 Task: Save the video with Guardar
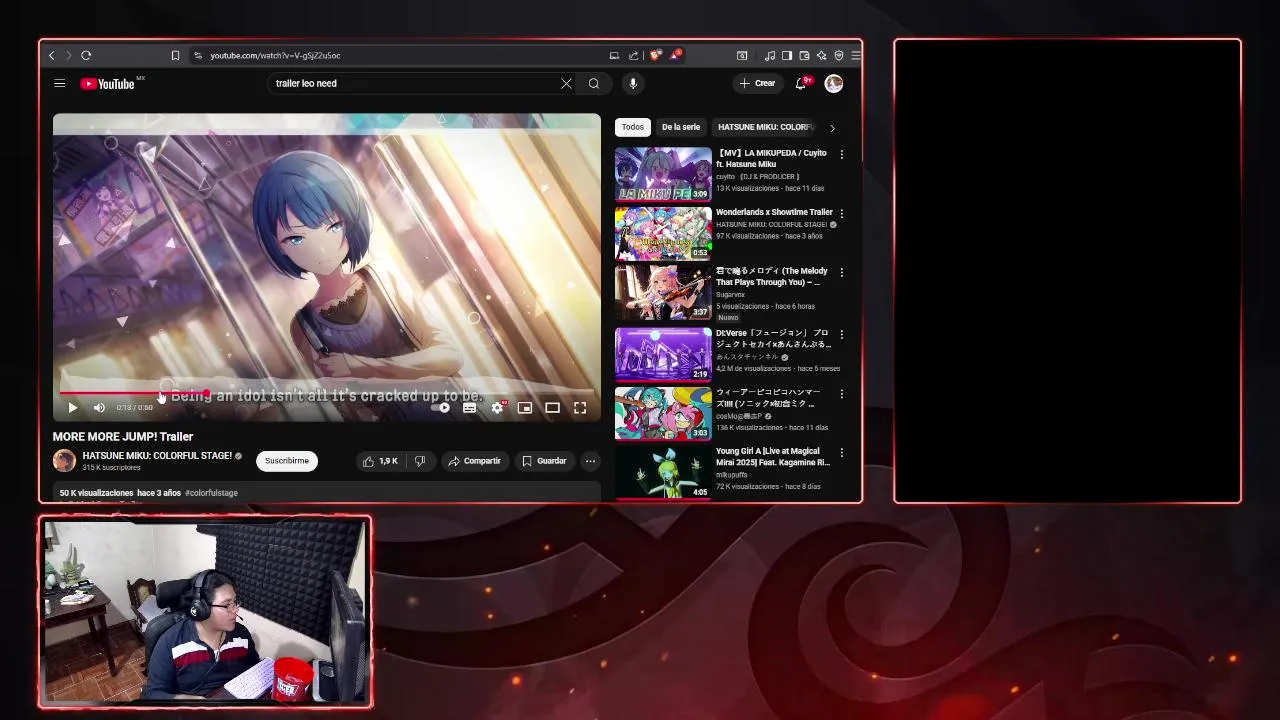click(544, 461)
